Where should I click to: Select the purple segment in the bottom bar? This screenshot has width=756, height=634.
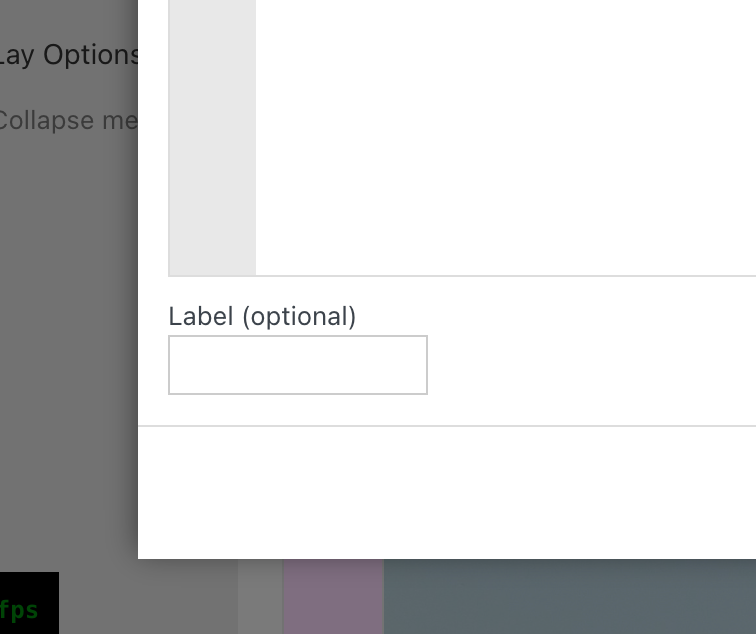(x=333, y=598)
